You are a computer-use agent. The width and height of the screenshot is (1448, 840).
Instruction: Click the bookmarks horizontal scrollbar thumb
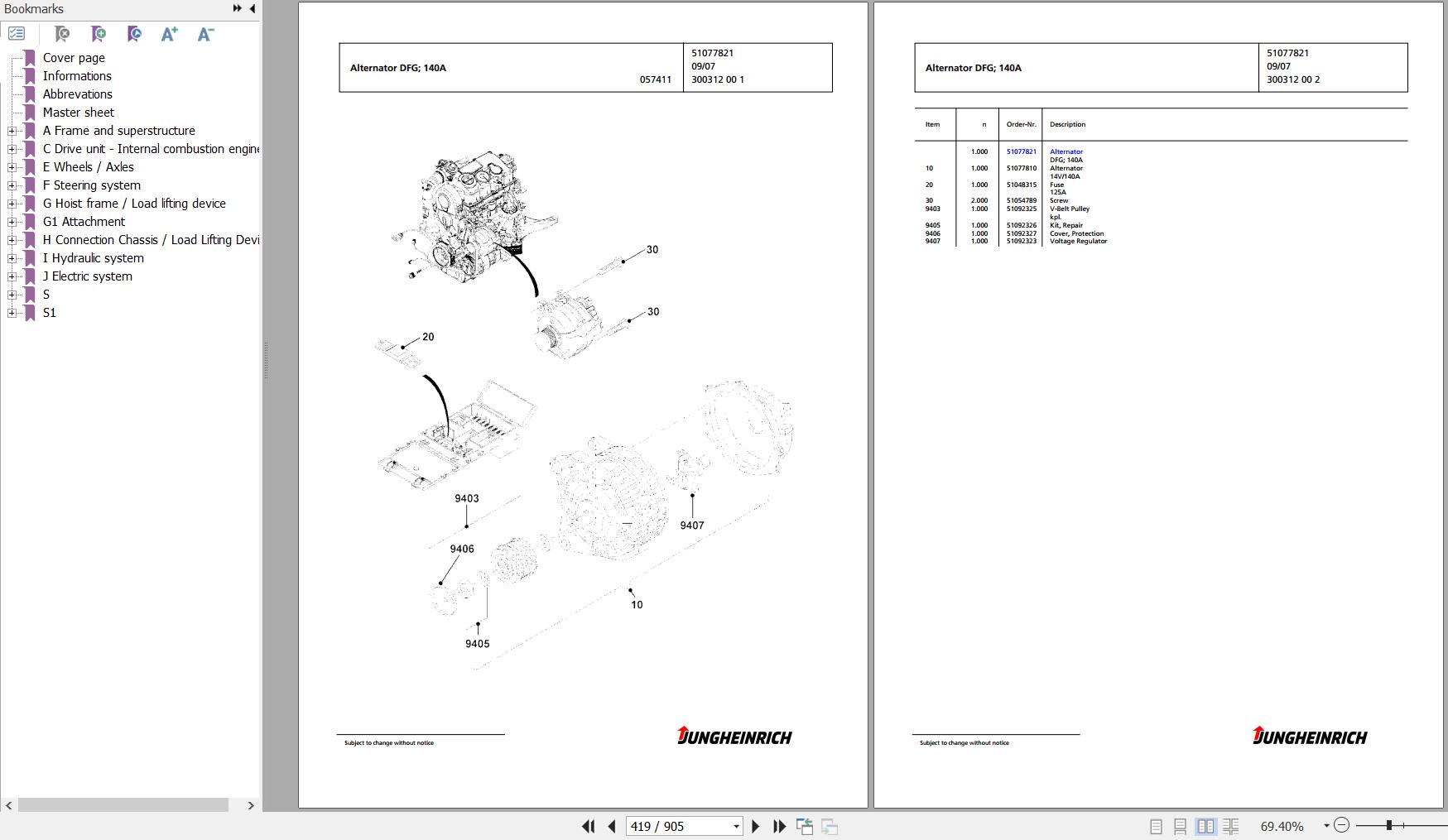pyautogui.click(x=123, y=805)
